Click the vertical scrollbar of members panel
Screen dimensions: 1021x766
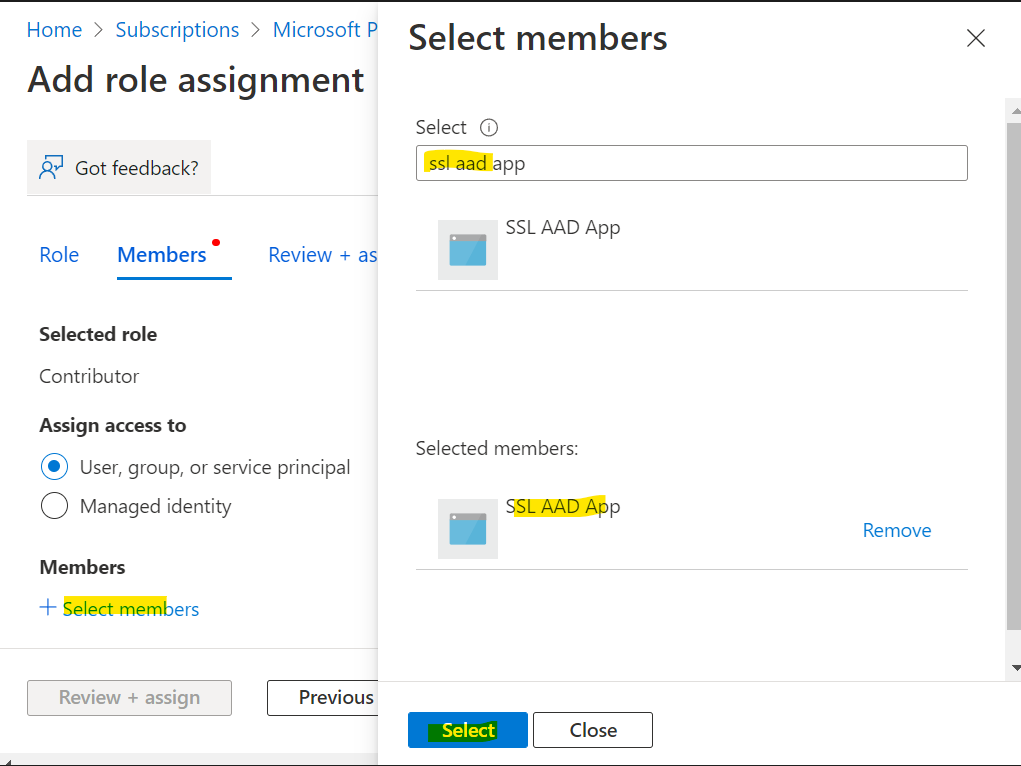1014,376
